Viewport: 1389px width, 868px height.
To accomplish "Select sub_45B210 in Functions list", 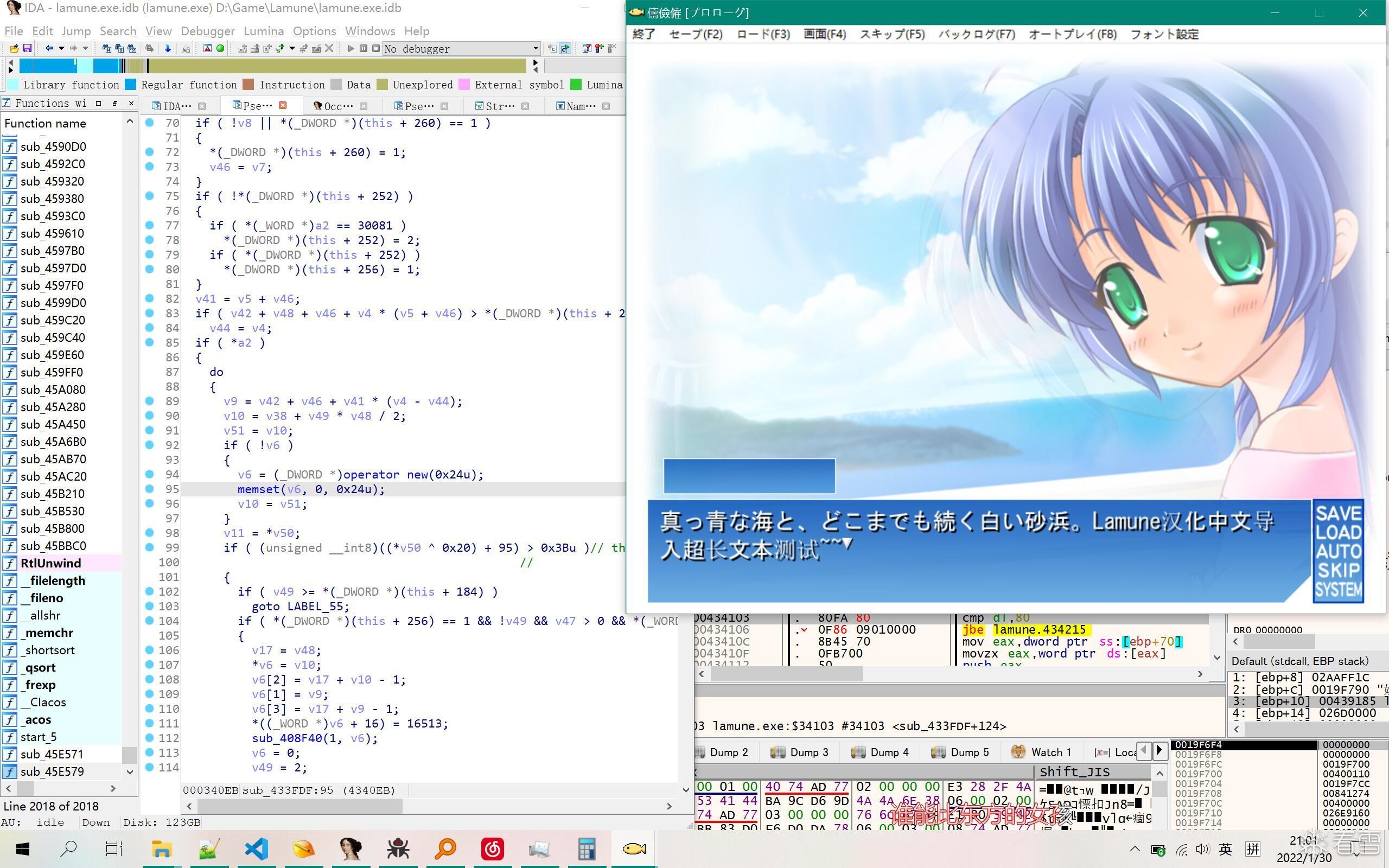I will 53,494.
